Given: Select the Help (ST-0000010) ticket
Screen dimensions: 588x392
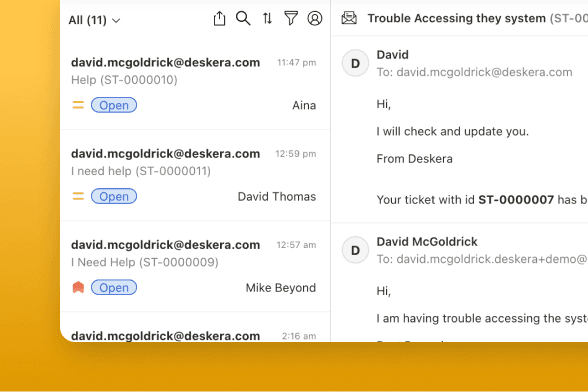Looking at the screenshot, I should pos(195,84).
